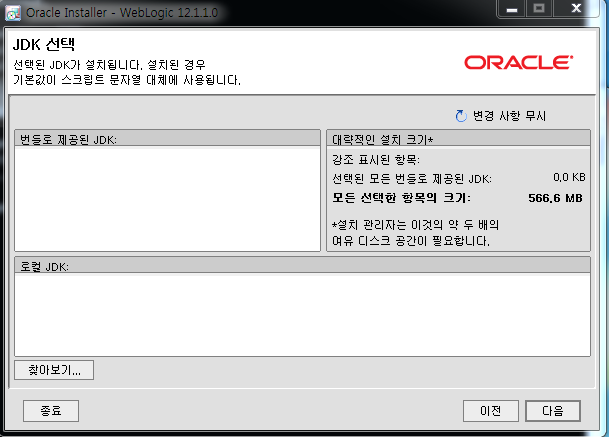Click the 여유 디스크 공간이 필요합니다 note
Image resolution: width=609 pixels, height=437 pixels.
(411, 241)
